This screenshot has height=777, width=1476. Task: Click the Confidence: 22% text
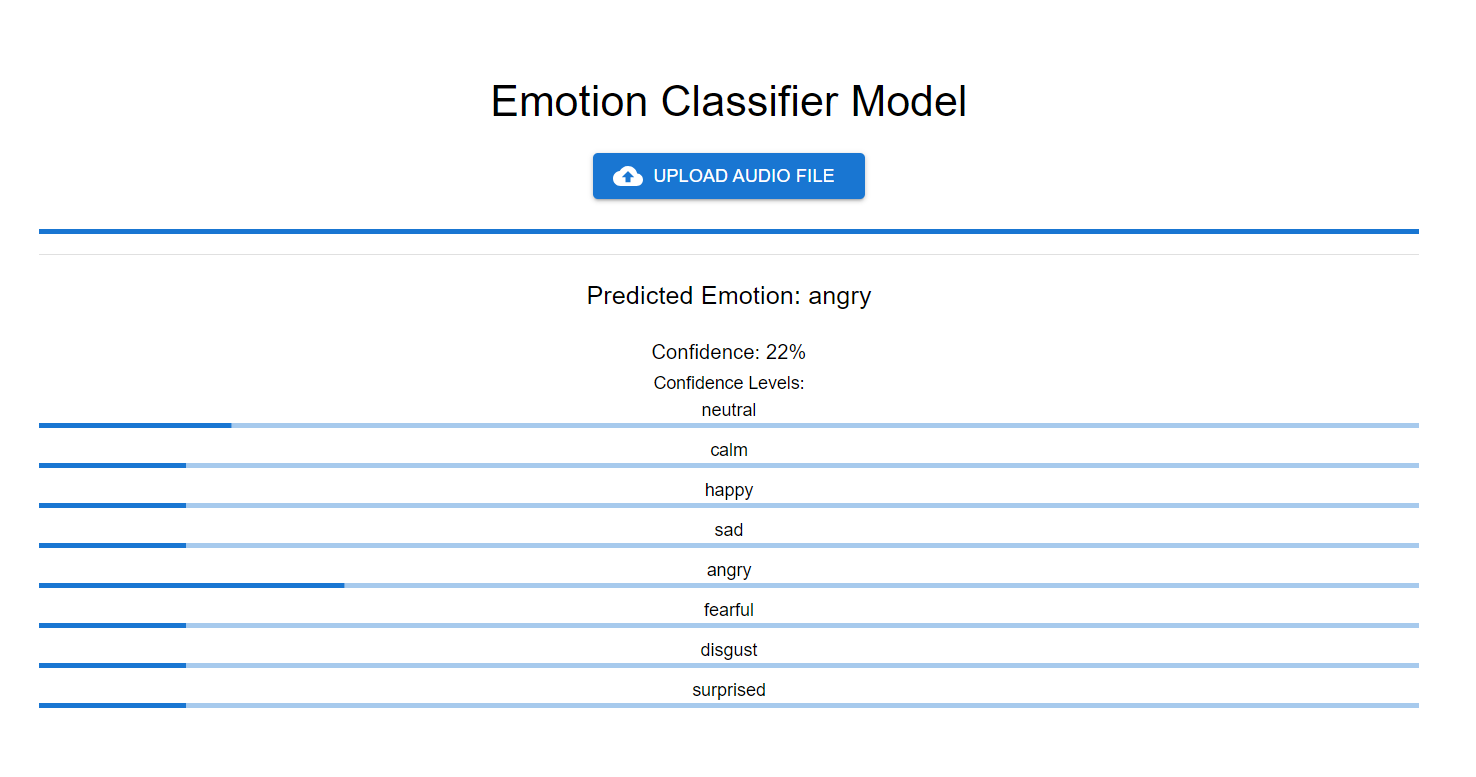point(729,352)
